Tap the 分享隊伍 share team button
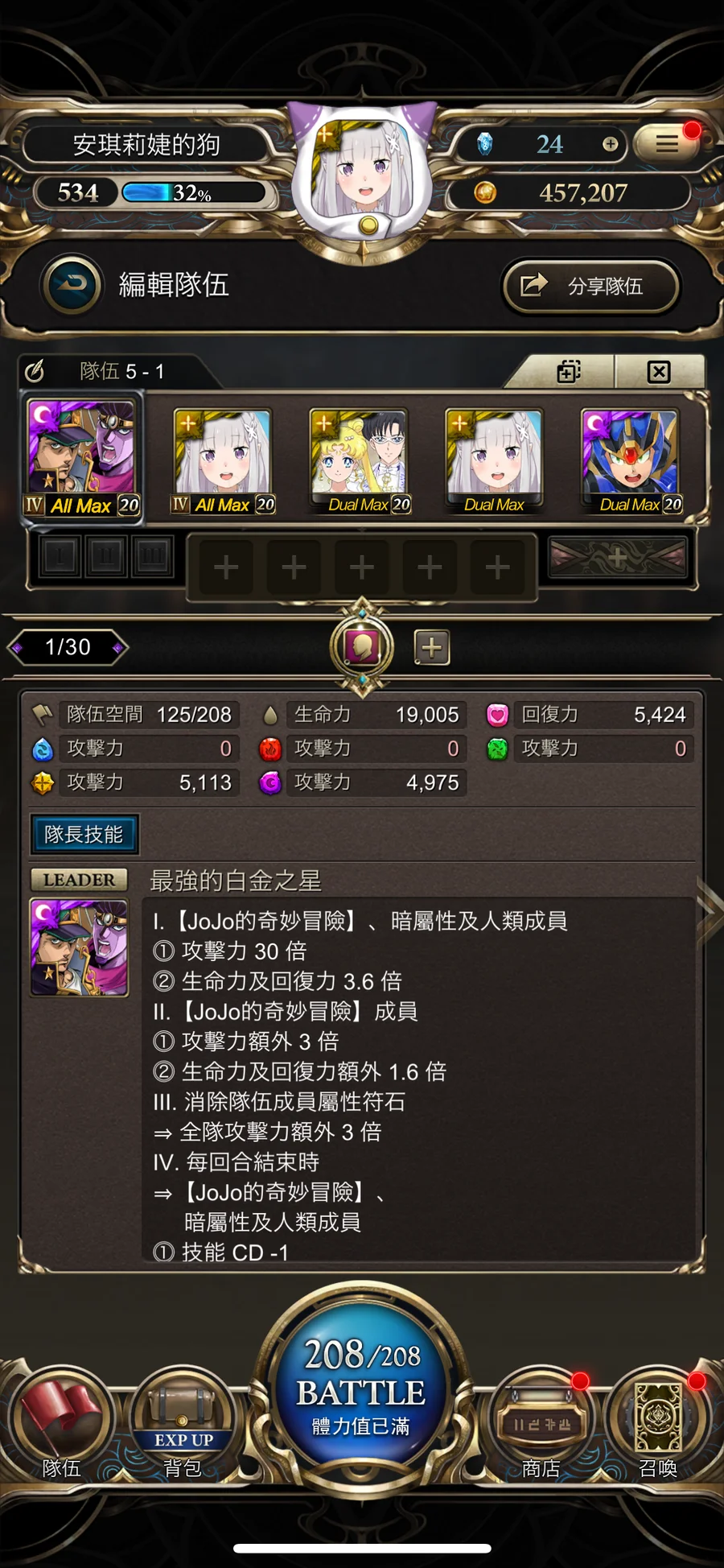The height and width of the screenshot is (1568, 724). click(591, 286)
